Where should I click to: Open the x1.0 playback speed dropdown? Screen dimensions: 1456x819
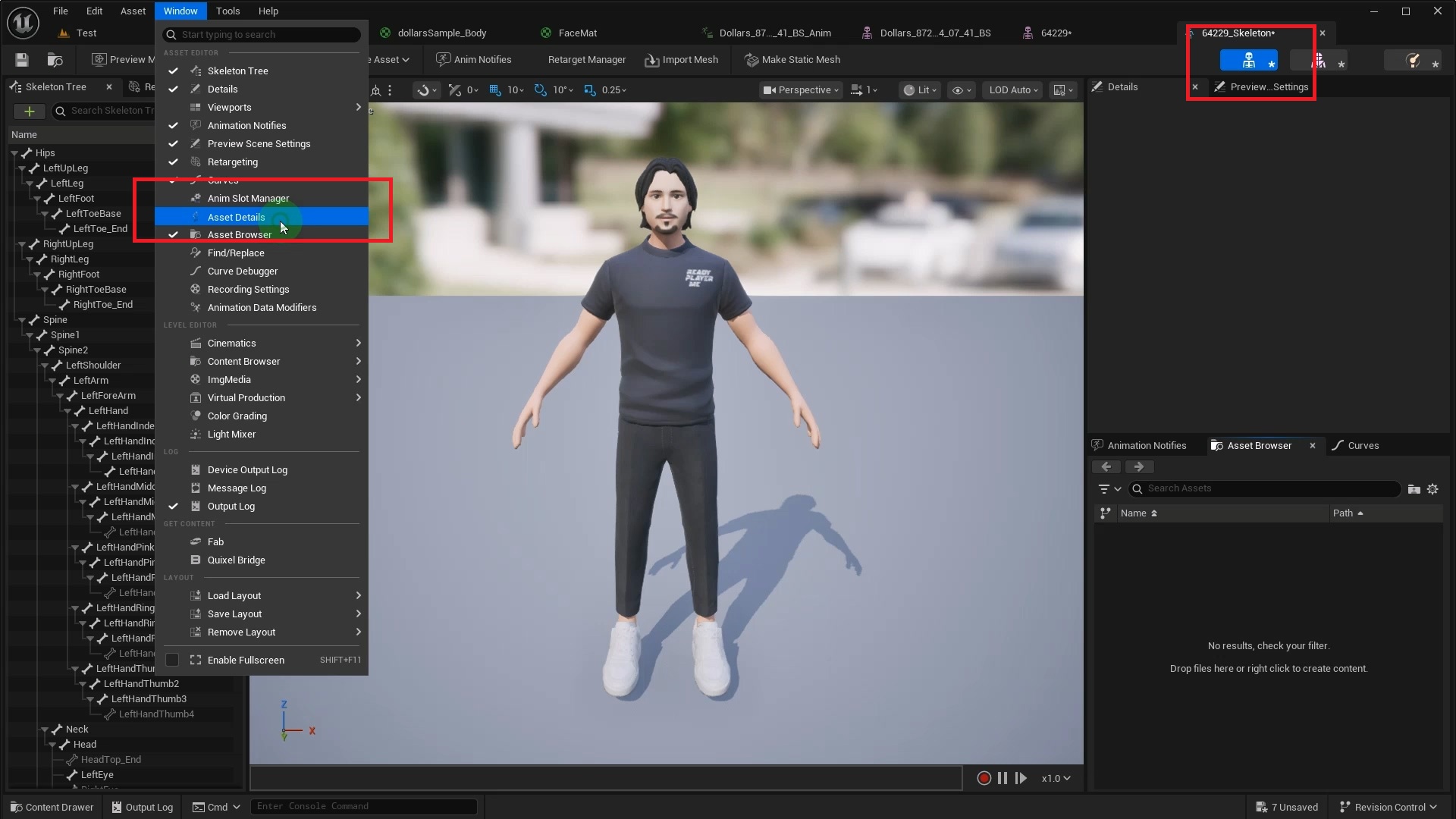pyautogui.click(x=1056, y=777)
